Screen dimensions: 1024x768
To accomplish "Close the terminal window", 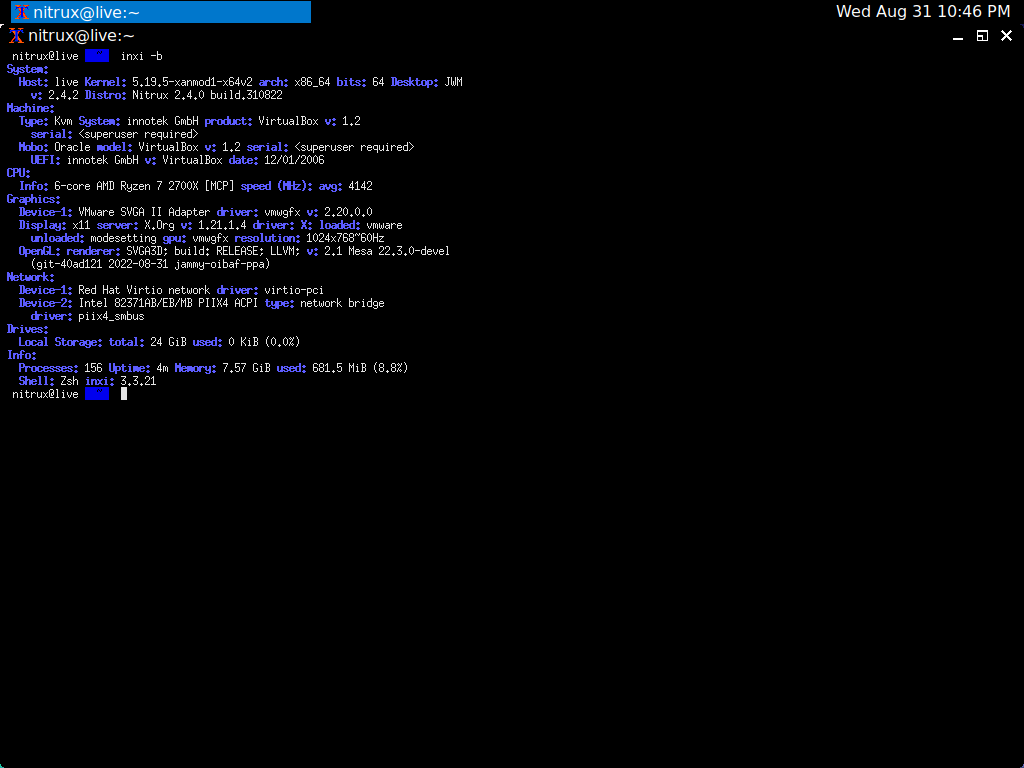I will click(x=1006, y=36).
